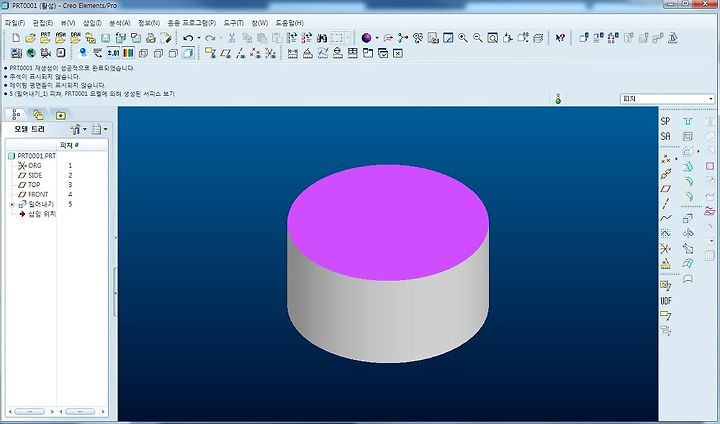The height and width of the screenshot is (424, 720).
Task: Open ASM assembly folder icon
Action: tap(60, 38)
